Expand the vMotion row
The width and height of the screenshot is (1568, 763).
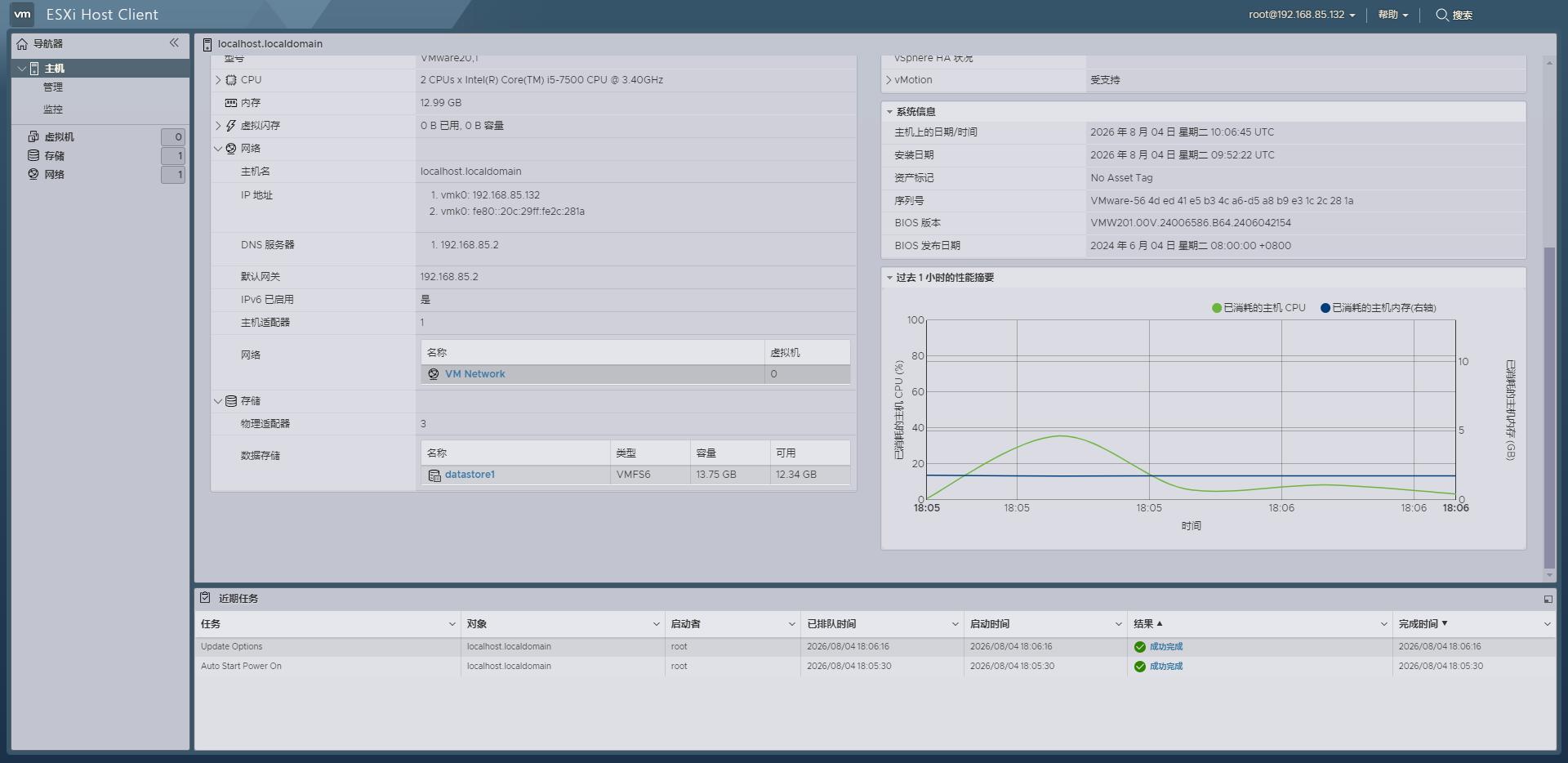[x=889, y=80]
